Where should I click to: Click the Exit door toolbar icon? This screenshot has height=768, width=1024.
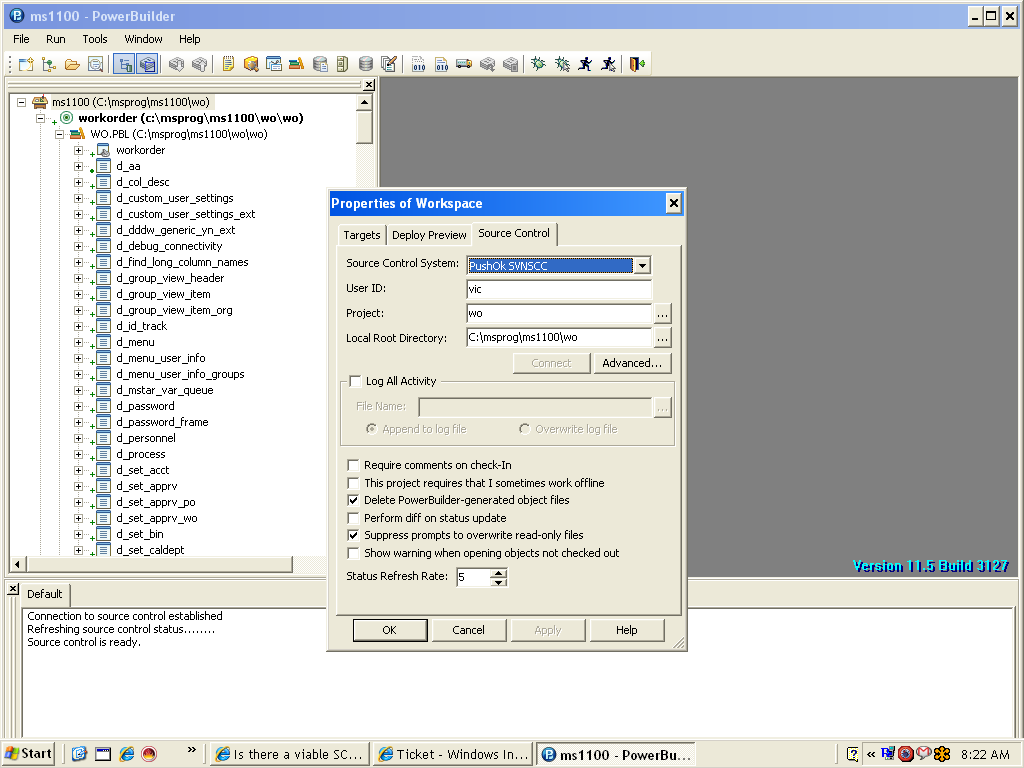click(x=637, y=64)
